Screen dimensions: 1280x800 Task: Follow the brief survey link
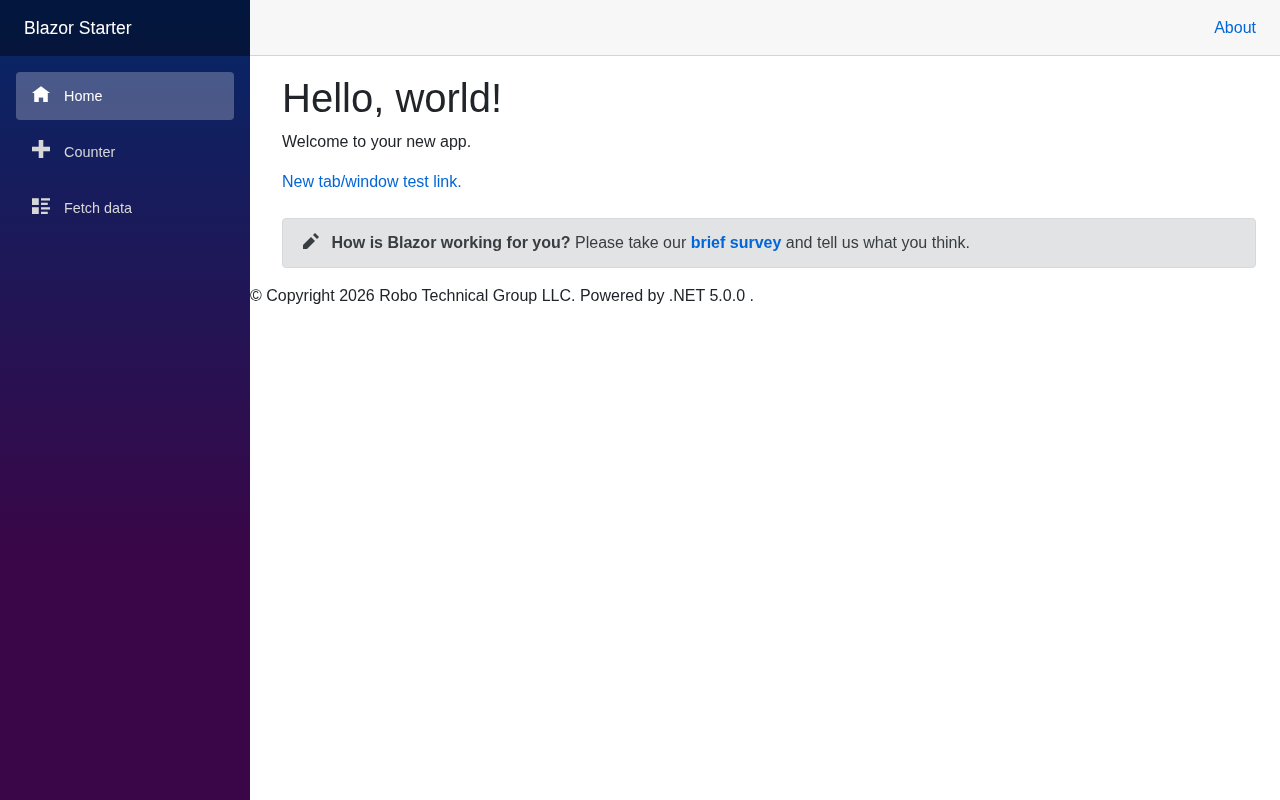(735, 243)
